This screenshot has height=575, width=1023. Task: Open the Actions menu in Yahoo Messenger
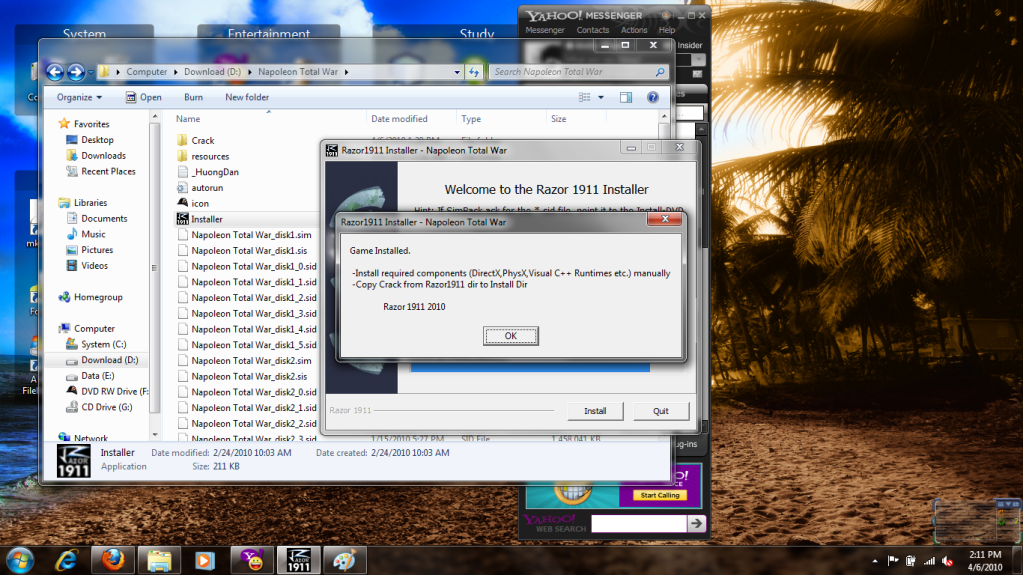click(634, 30)
